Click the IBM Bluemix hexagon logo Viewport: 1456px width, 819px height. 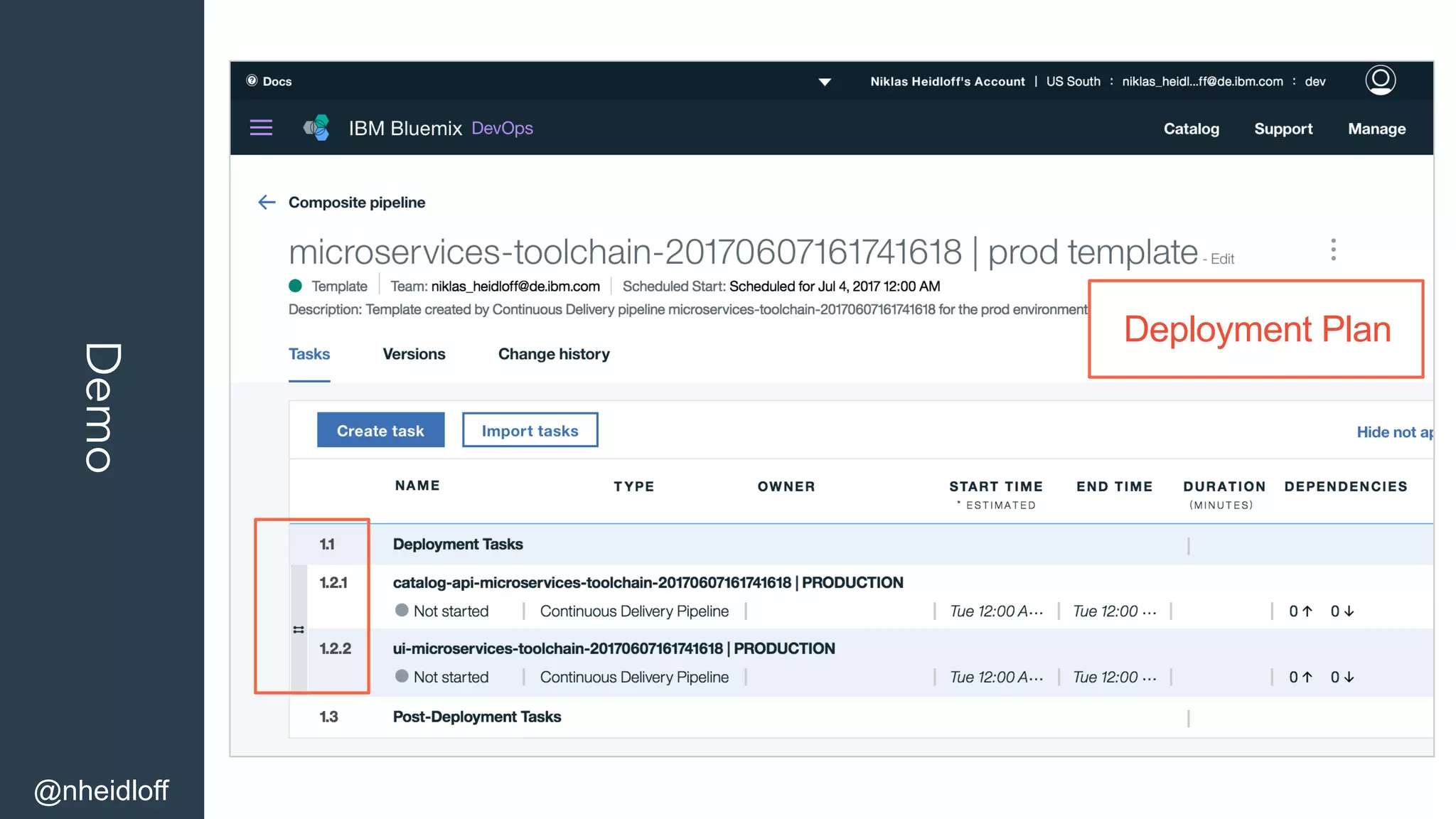tap(317, 128)
